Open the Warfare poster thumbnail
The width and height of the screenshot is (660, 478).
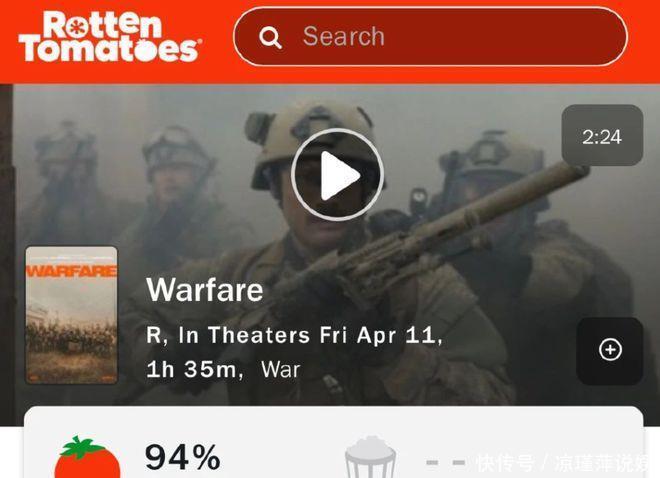(72, 315)
